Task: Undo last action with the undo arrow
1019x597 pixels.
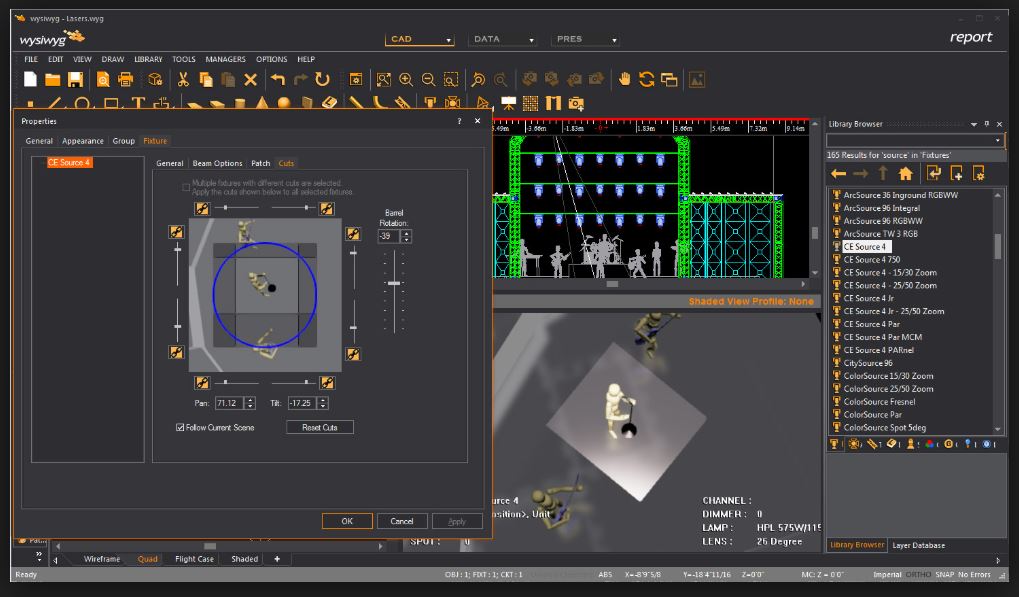Action: 278,79
